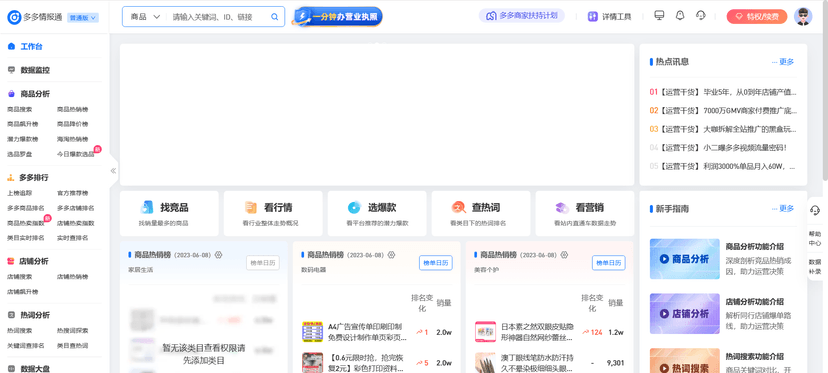This screenshot has width=828, height=373.
Task: Open 海淘热销榜 sidebar link
Action: click(x=72, y=139)
